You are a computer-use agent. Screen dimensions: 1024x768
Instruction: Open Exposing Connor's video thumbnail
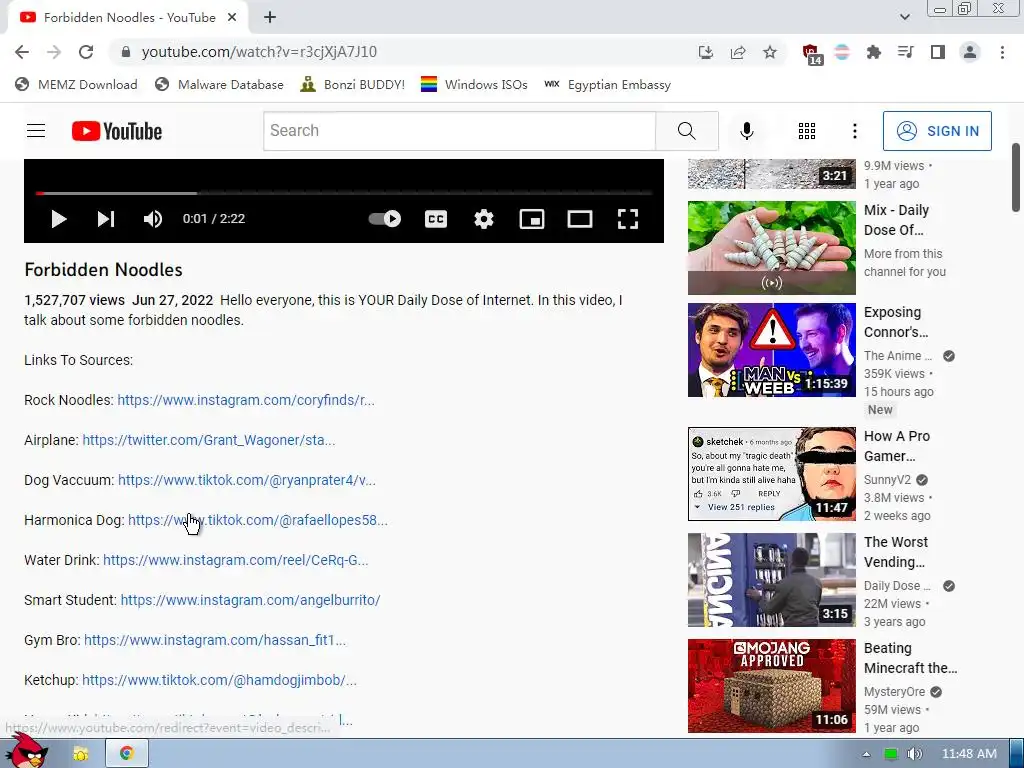click(771, 350)
